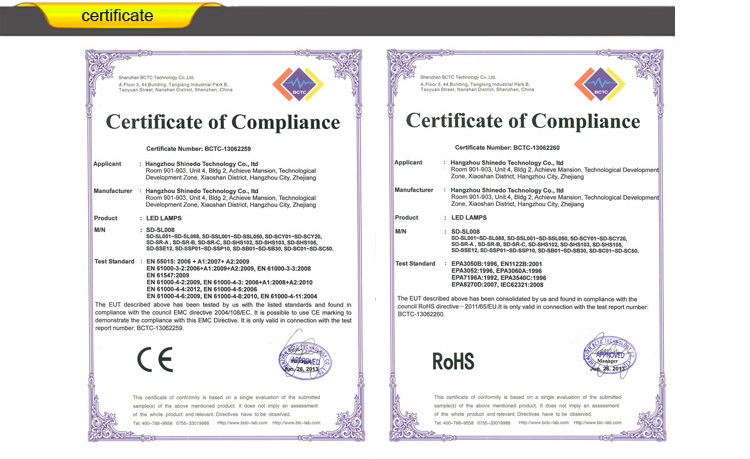Viewport: 750px width, 459px height.
Task: Click the "Applicant" label on the CE certificate
Action: [x=107, y=164]
